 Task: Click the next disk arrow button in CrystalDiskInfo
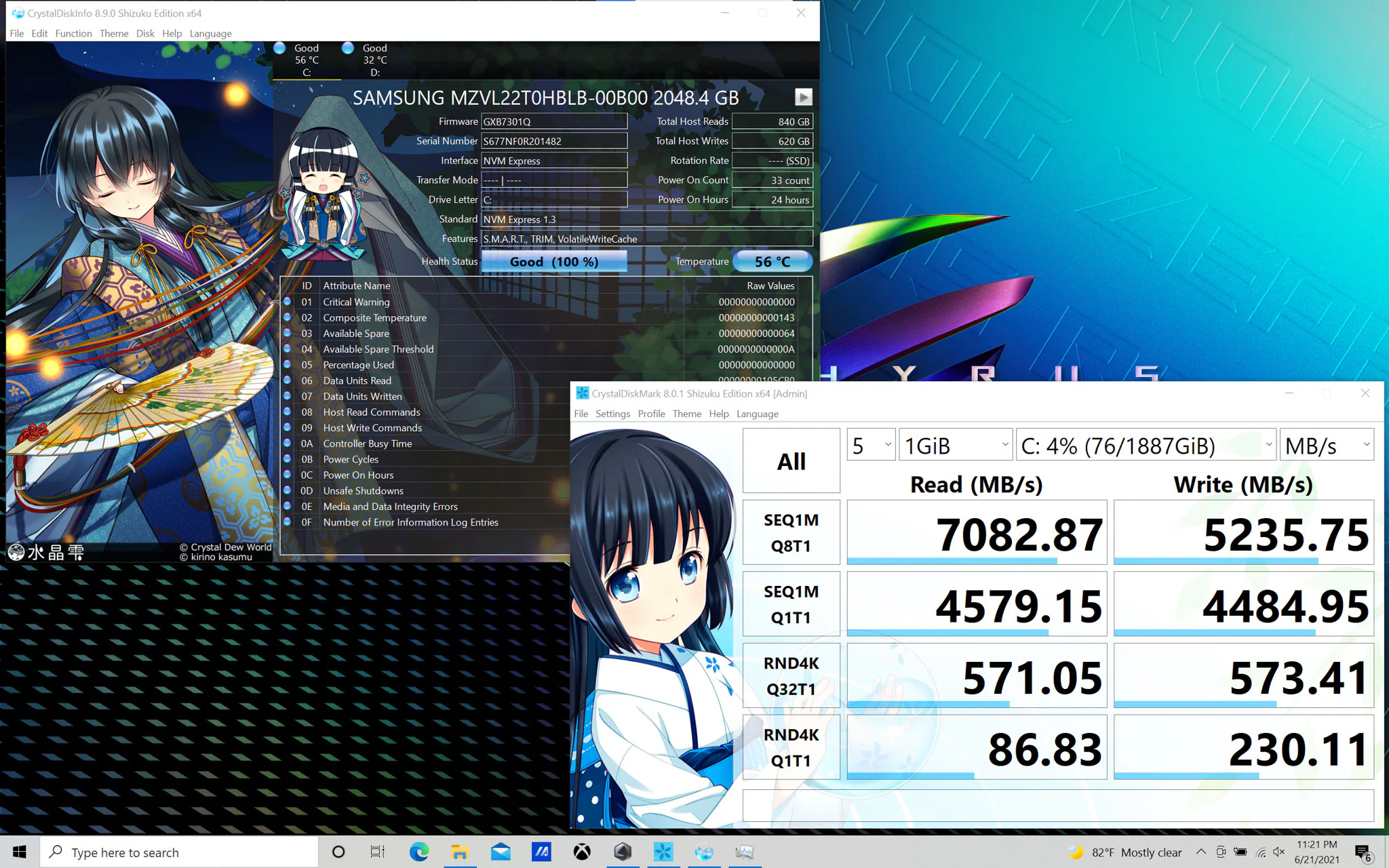pos(803,97)
